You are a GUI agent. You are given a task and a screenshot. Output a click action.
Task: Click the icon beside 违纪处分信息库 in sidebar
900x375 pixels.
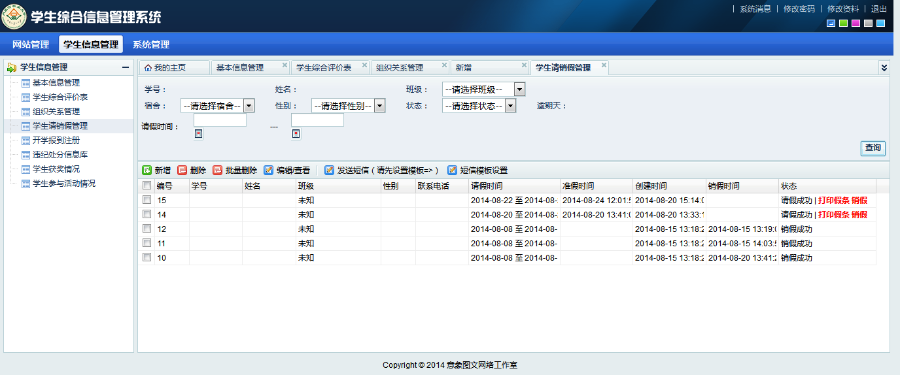tap(25, 155)
